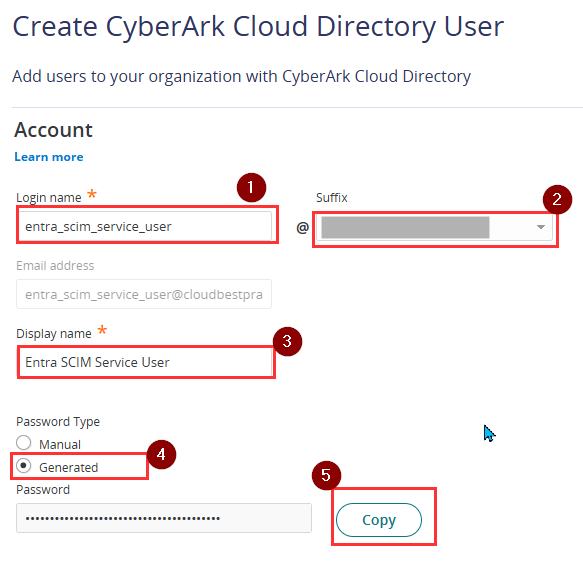Image resolution: width=583 pixels, height=580 pixels.
Task: Click the Password Type label
Action: tap(58, 422)
